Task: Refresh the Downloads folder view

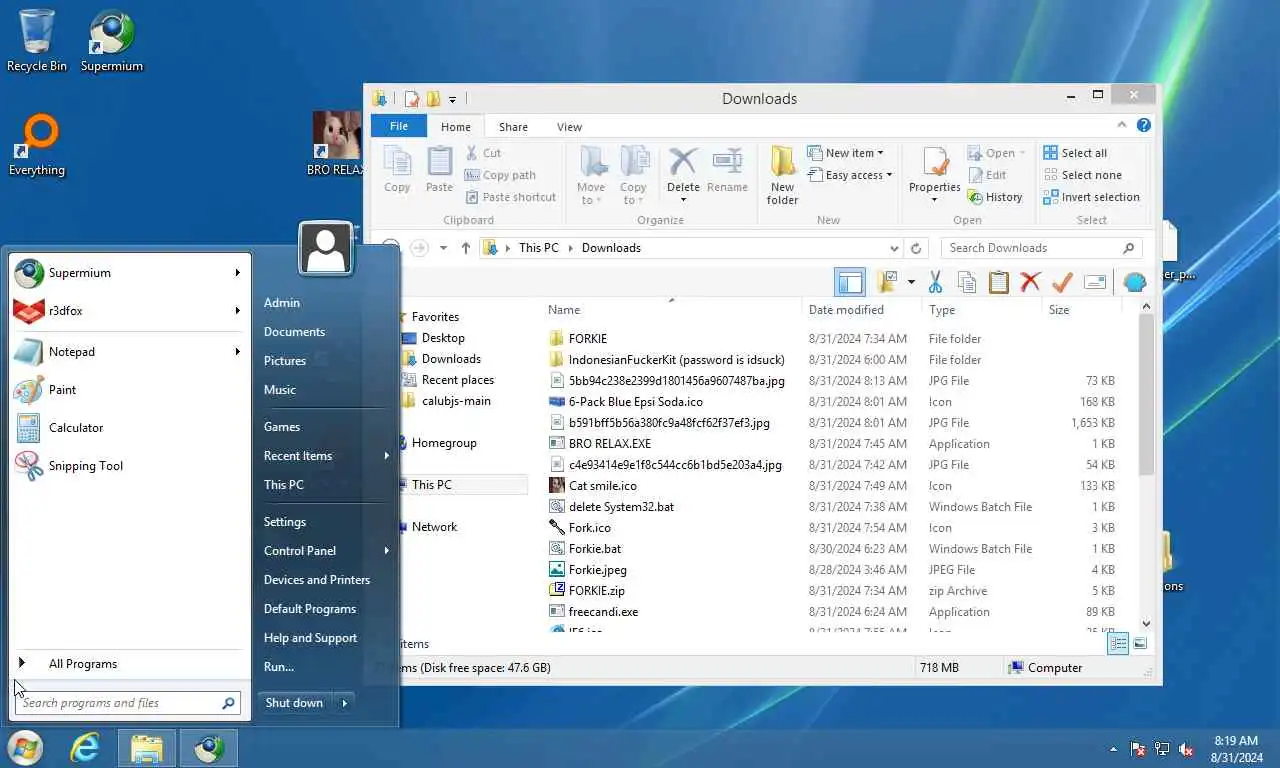Action: 916,248
